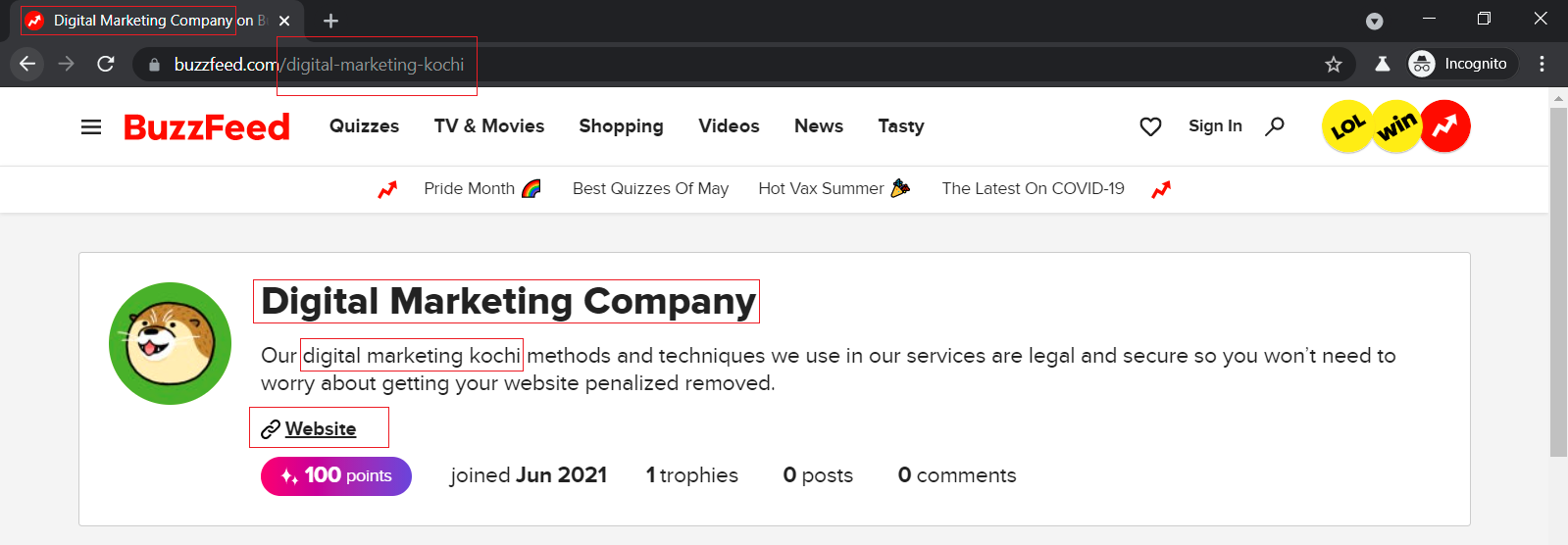The height and width of the screenshot is (545, 1568).
Task: Click the win badge
Action: coord(1396,126)
